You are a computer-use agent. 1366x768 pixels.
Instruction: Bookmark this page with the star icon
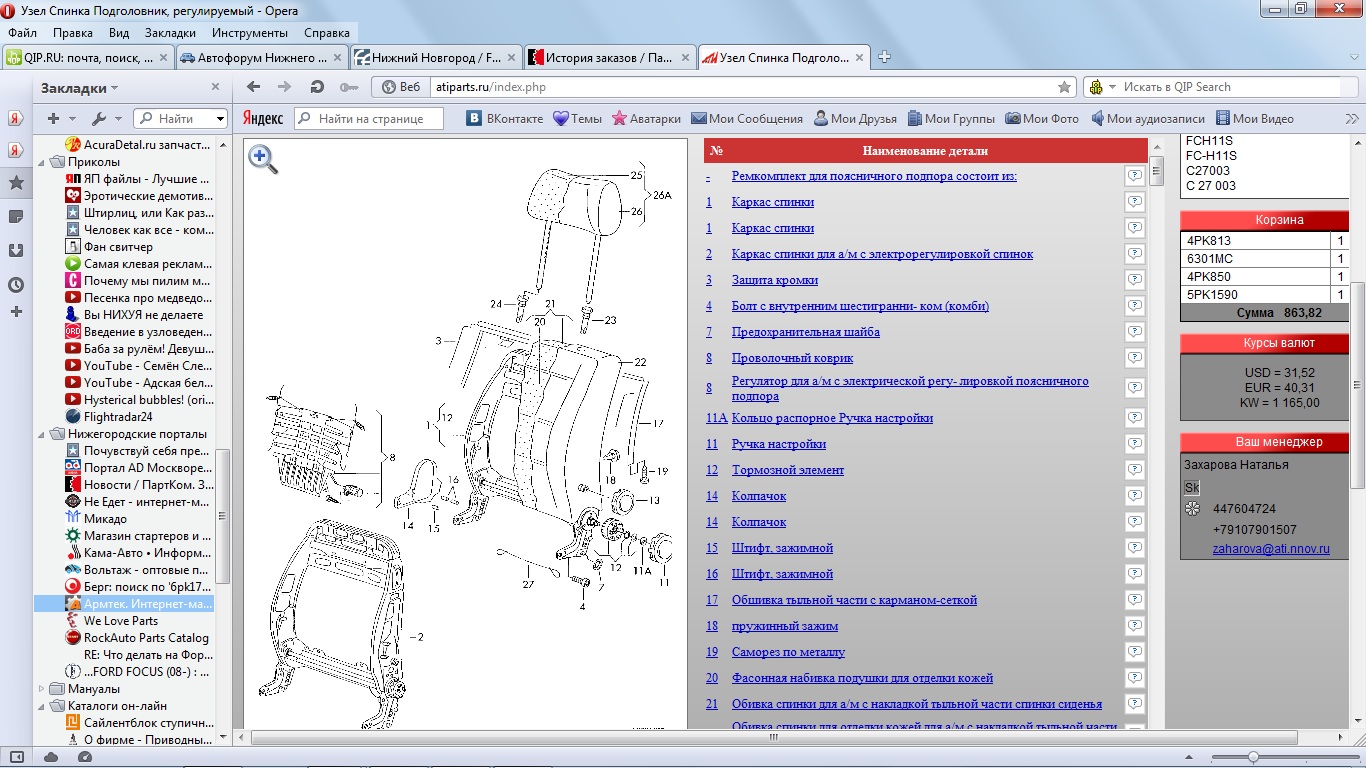pyautogui.click(x=1064, y=87)
